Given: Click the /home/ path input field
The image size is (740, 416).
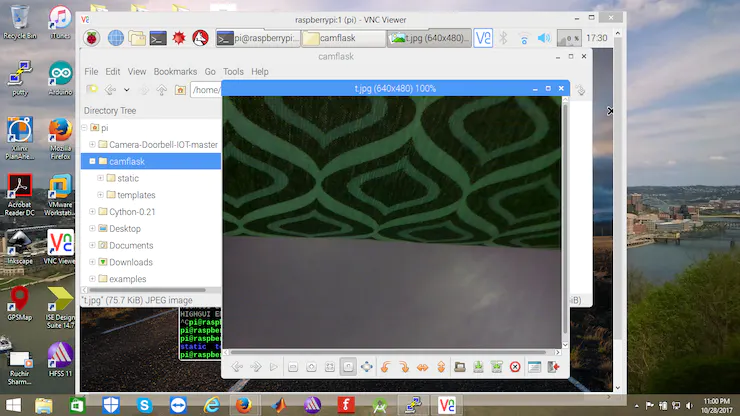Looking at the screenshot, I should [x=206, y=90].
